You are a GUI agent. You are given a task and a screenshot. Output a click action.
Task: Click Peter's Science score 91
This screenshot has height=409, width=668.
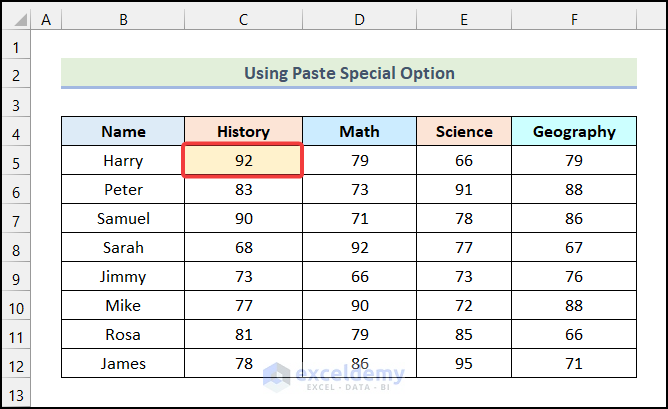[x=464, y=190]
